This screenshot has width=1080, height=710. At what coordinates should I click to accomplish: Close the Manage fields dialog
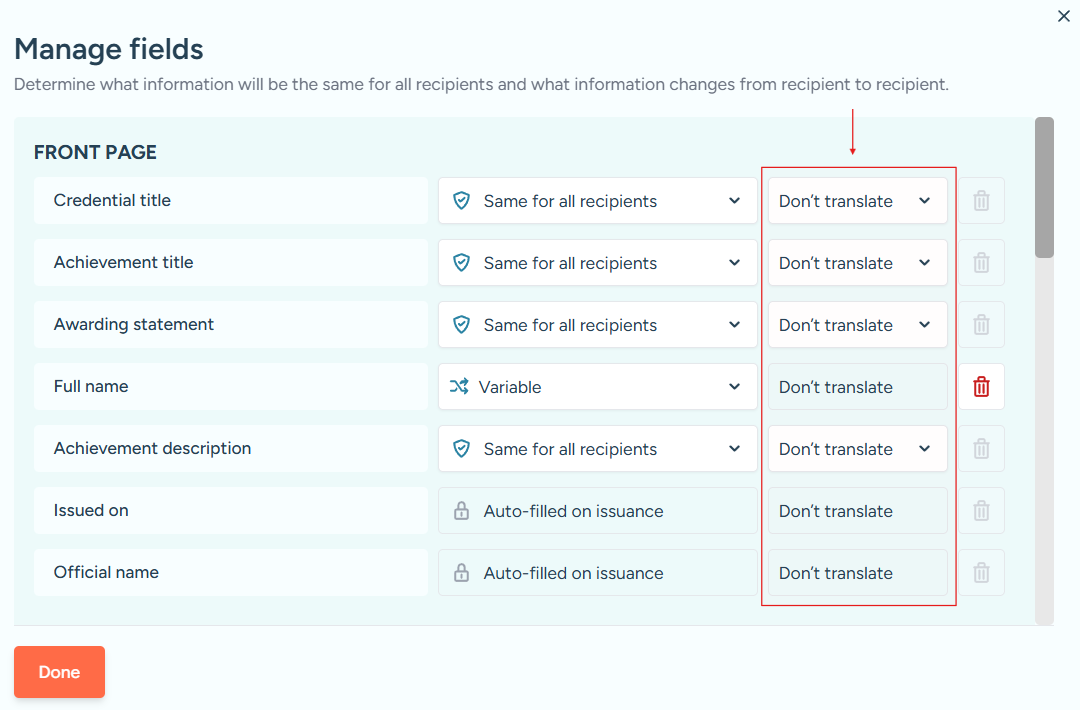[x=1064, y=16]
